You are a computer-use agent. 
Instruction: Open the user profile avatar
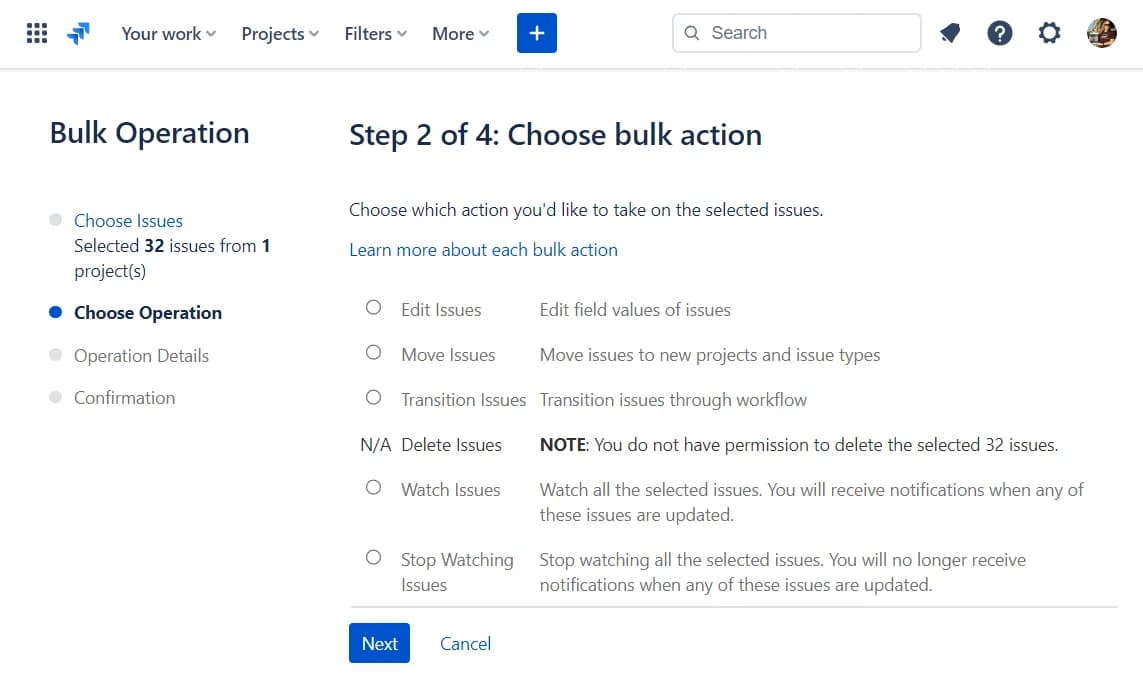coord(1101,33)
